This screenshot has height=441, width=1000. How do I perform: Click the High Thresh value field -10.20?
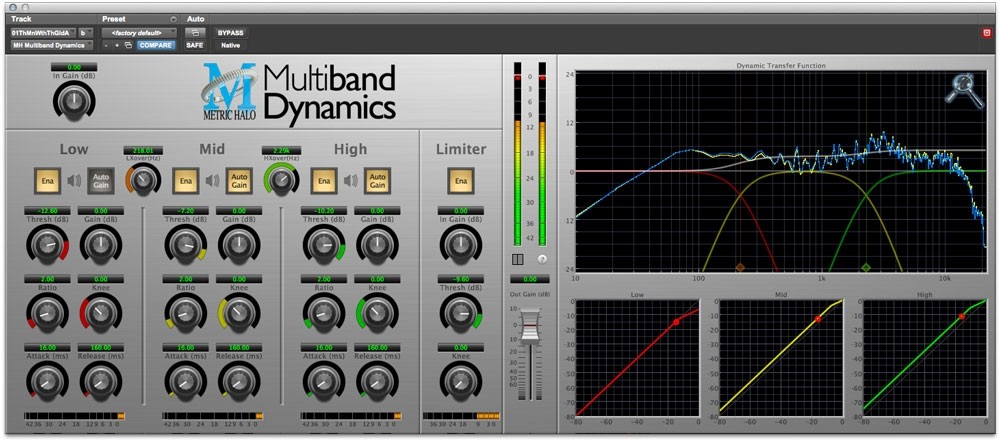(324, 211)
